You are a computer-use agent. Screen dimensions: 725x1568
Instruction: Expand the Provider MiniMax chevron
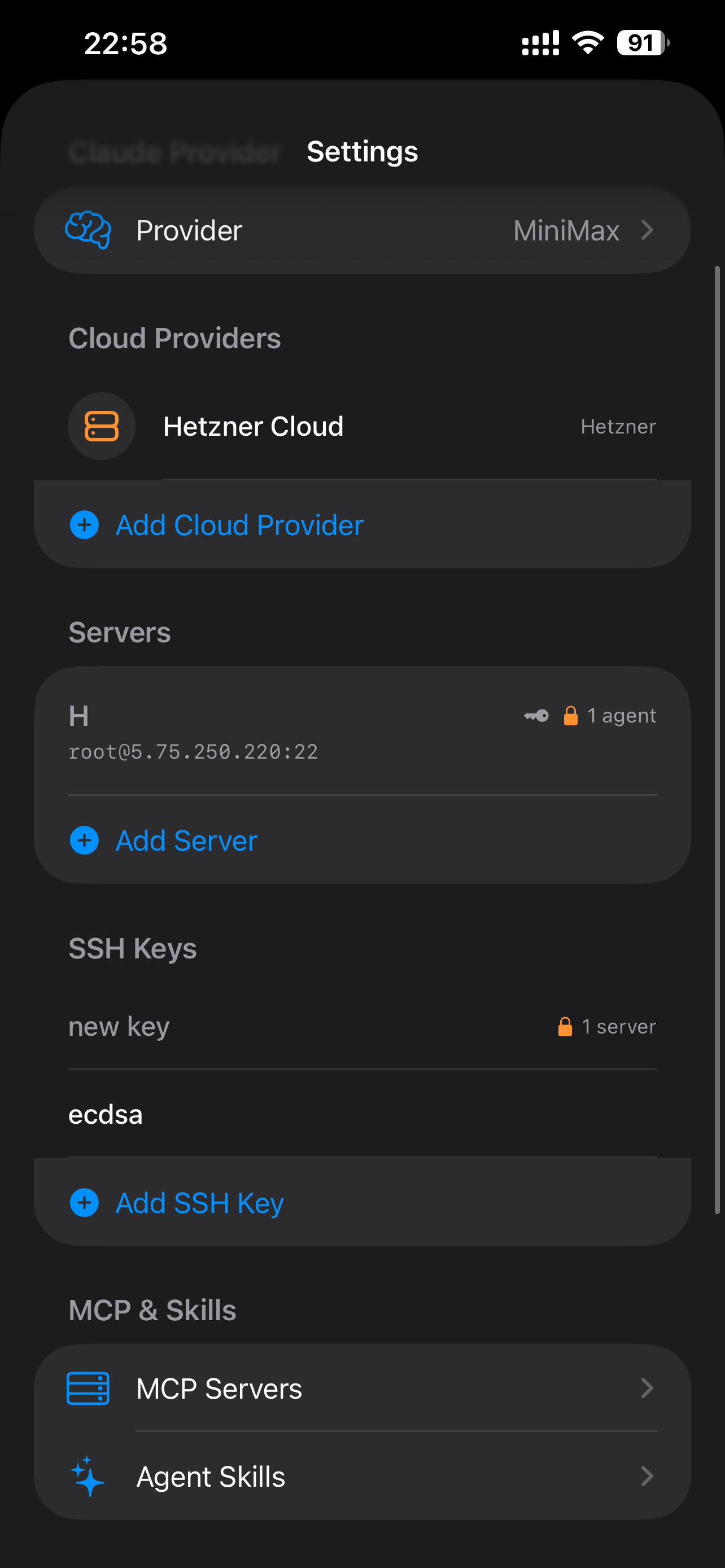tap(647, 230)
